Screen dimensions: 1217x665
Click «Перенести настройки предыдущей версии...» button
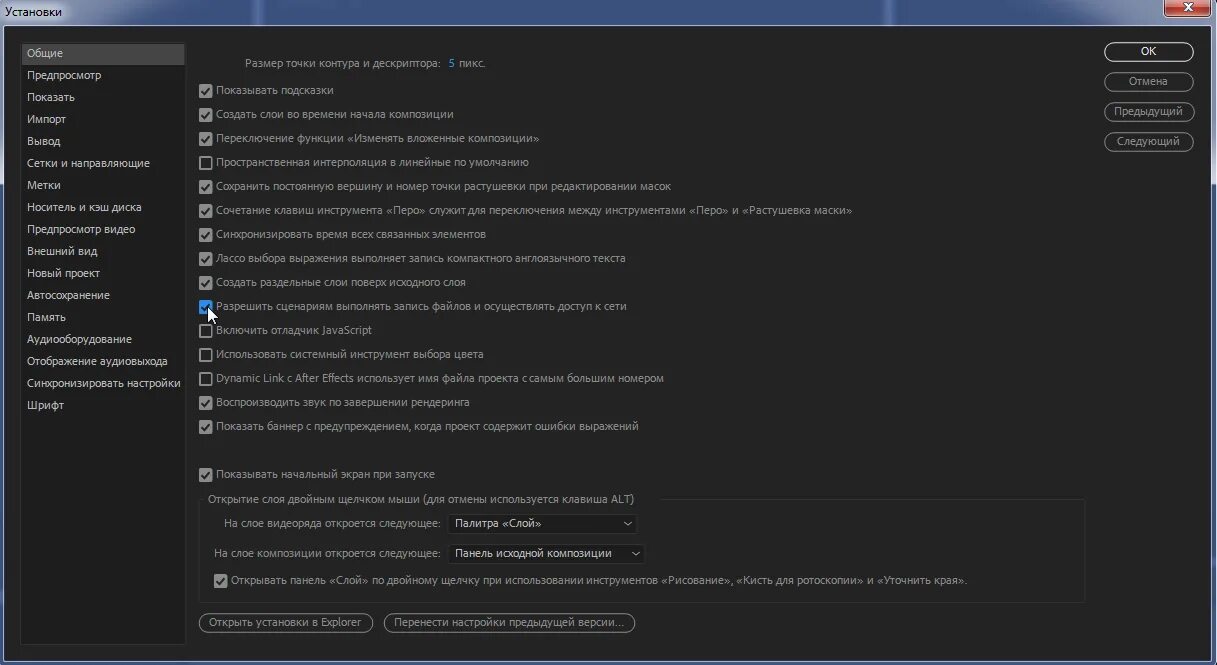(x=509, y=622)
